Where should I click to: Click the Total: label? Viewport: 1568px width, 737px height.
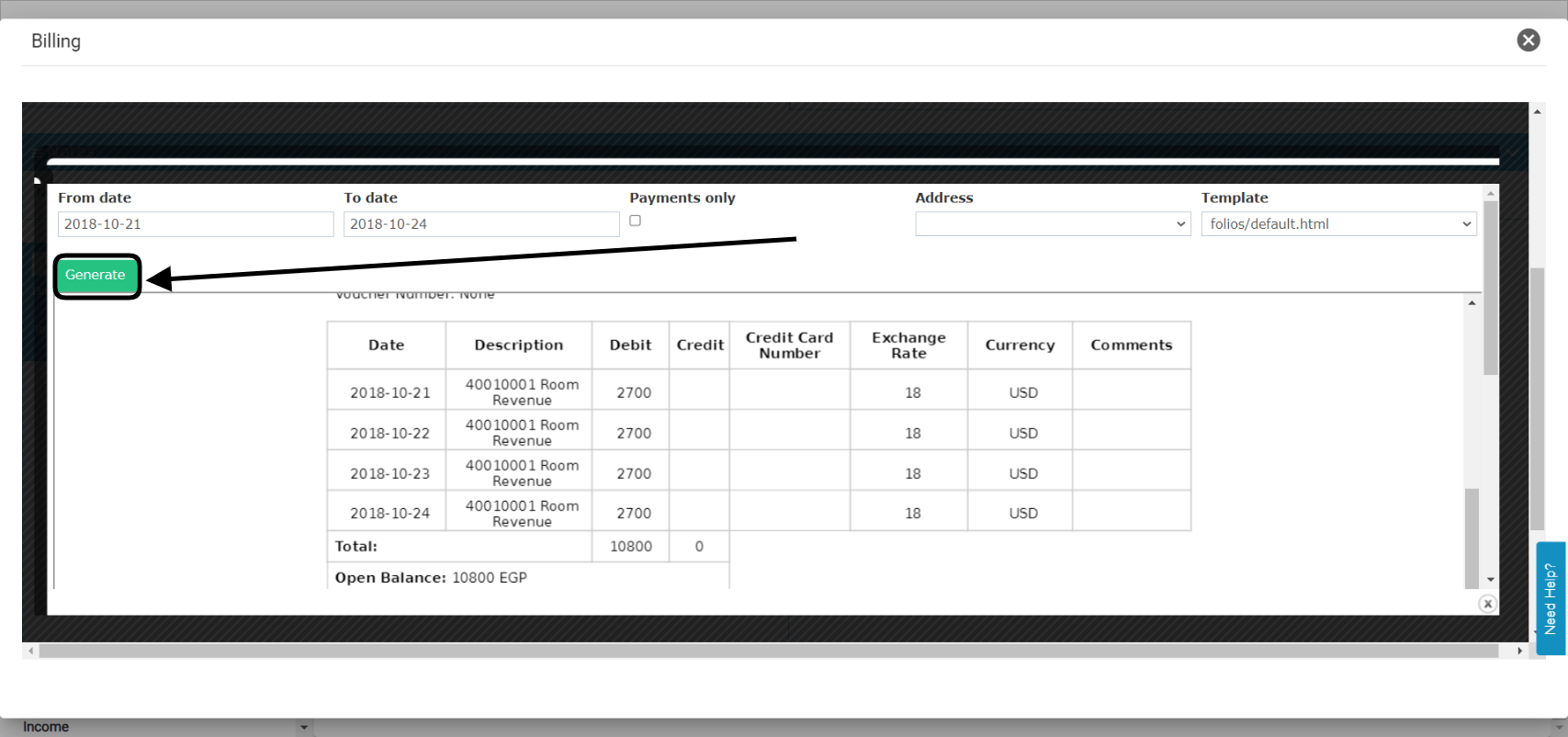(356, 546)
